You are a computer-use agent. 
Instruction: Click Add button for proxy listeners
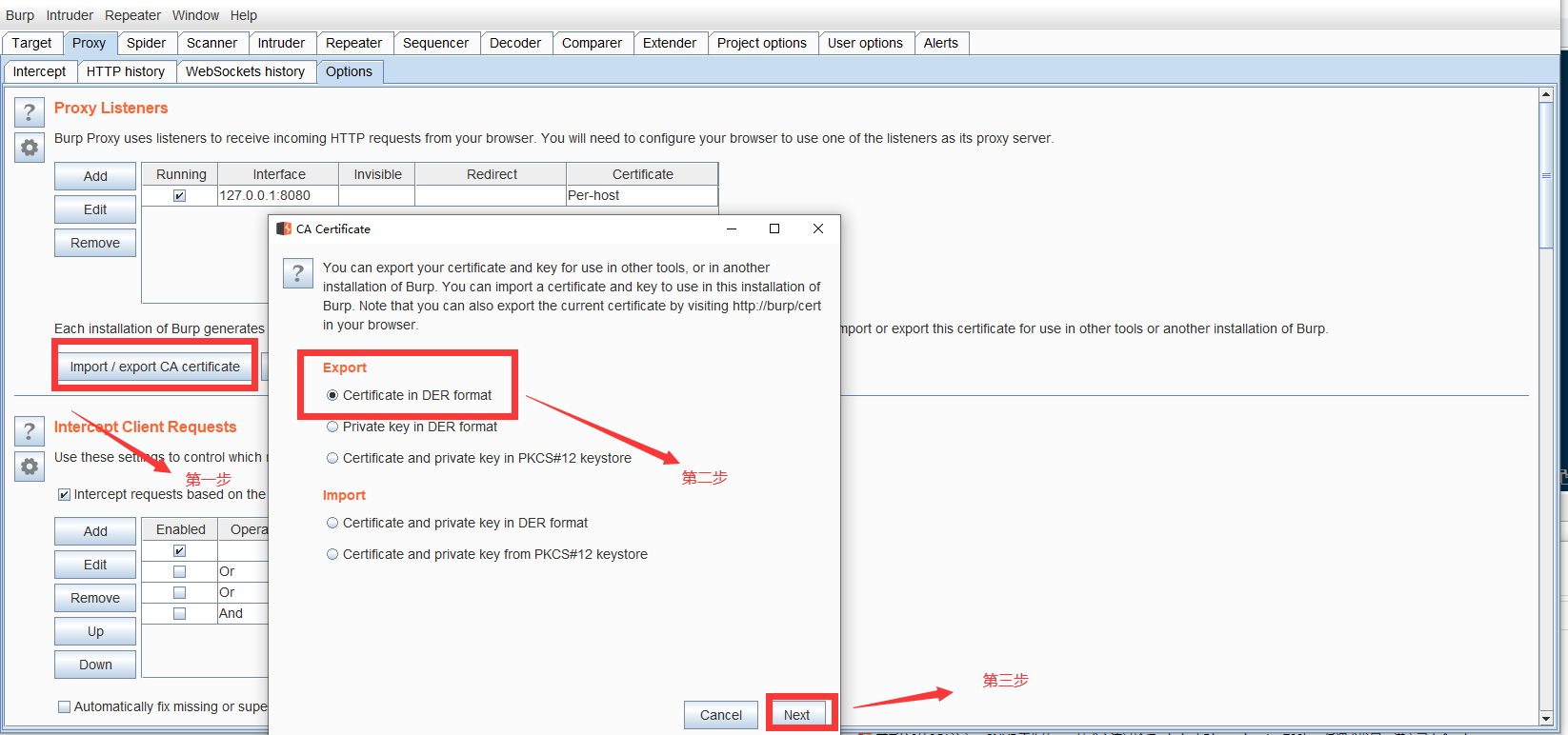(x=95, y=176)
